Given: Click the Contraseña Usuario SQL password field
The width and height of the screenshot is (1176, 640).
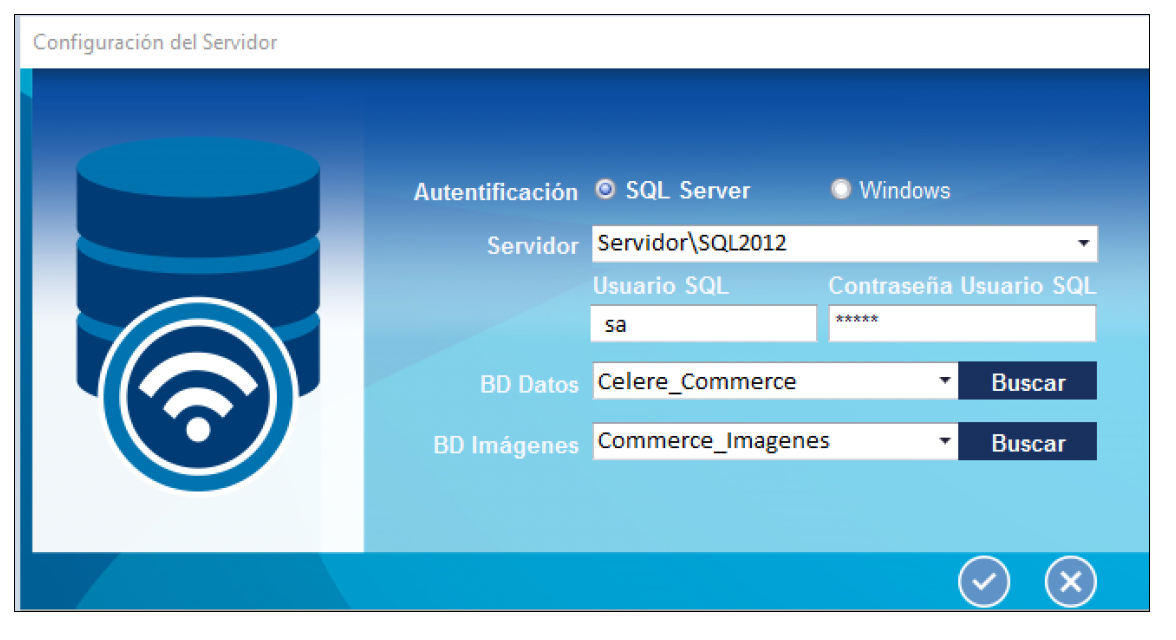Looking at the screenshot, I should (962, 324).
